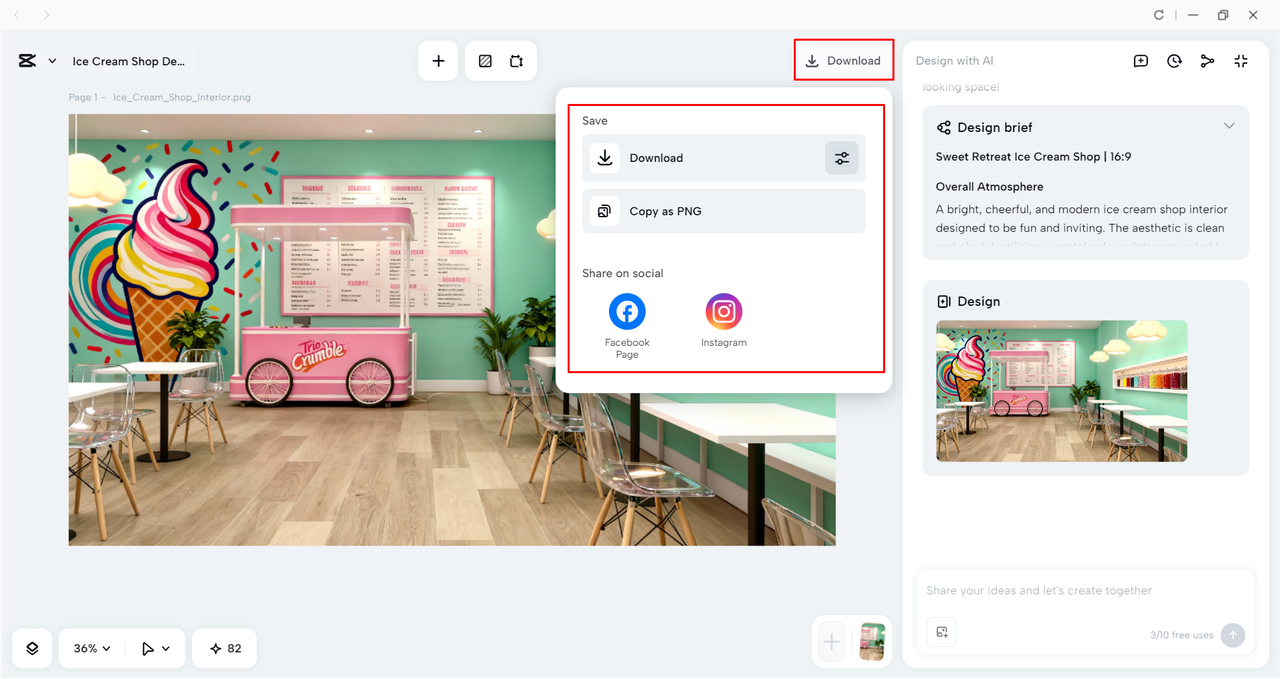Image resolution: width=1280 pixels, height=679 pixels.
Task: Open the history clock icon
Action: coord(1174,61)
